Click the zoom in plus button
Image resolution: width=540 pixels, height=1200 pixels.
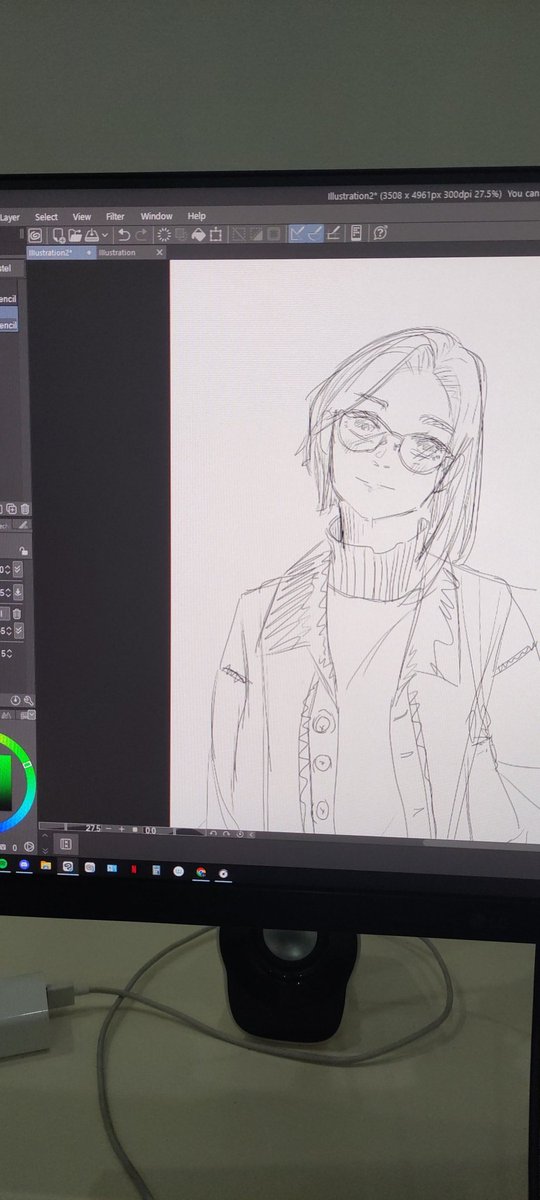pyautogui.click(x=121, y=829)
